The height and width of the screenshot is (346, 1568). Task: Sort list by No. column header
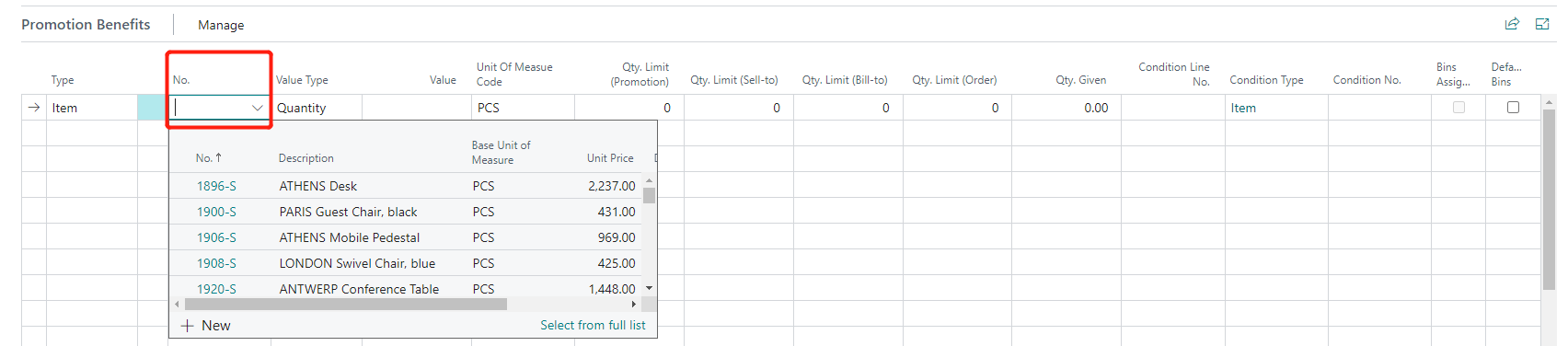(208, 158)
